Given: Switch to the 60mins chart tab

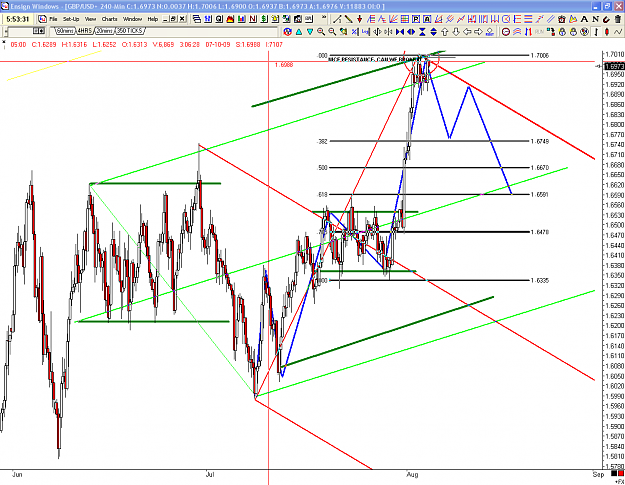Looking at the screenshot, I should coord(65,31).
